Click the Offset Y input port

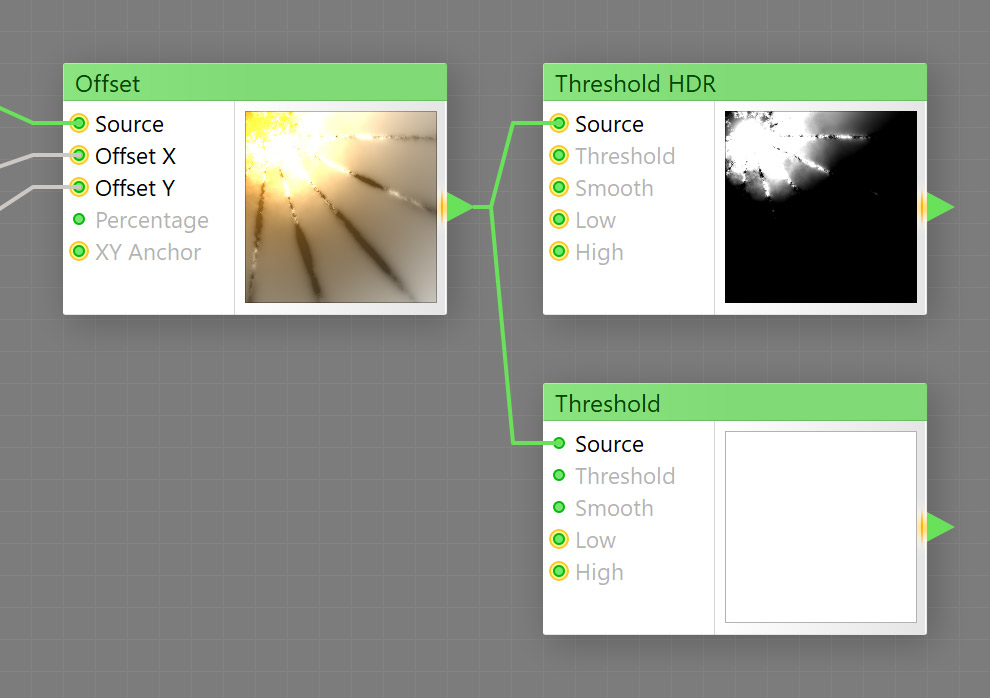(x=79, y=187)
